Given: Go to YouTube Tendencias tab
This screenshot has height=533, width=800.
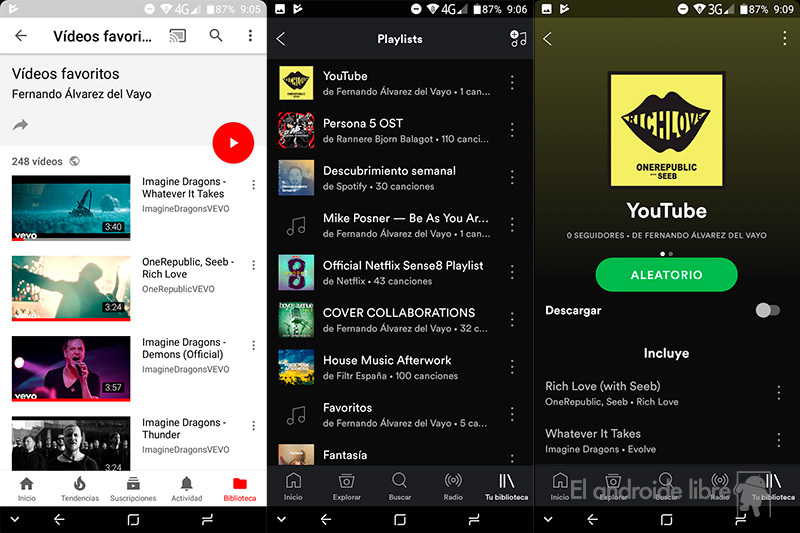Looking at the screenshot, I should pos(80,489).
